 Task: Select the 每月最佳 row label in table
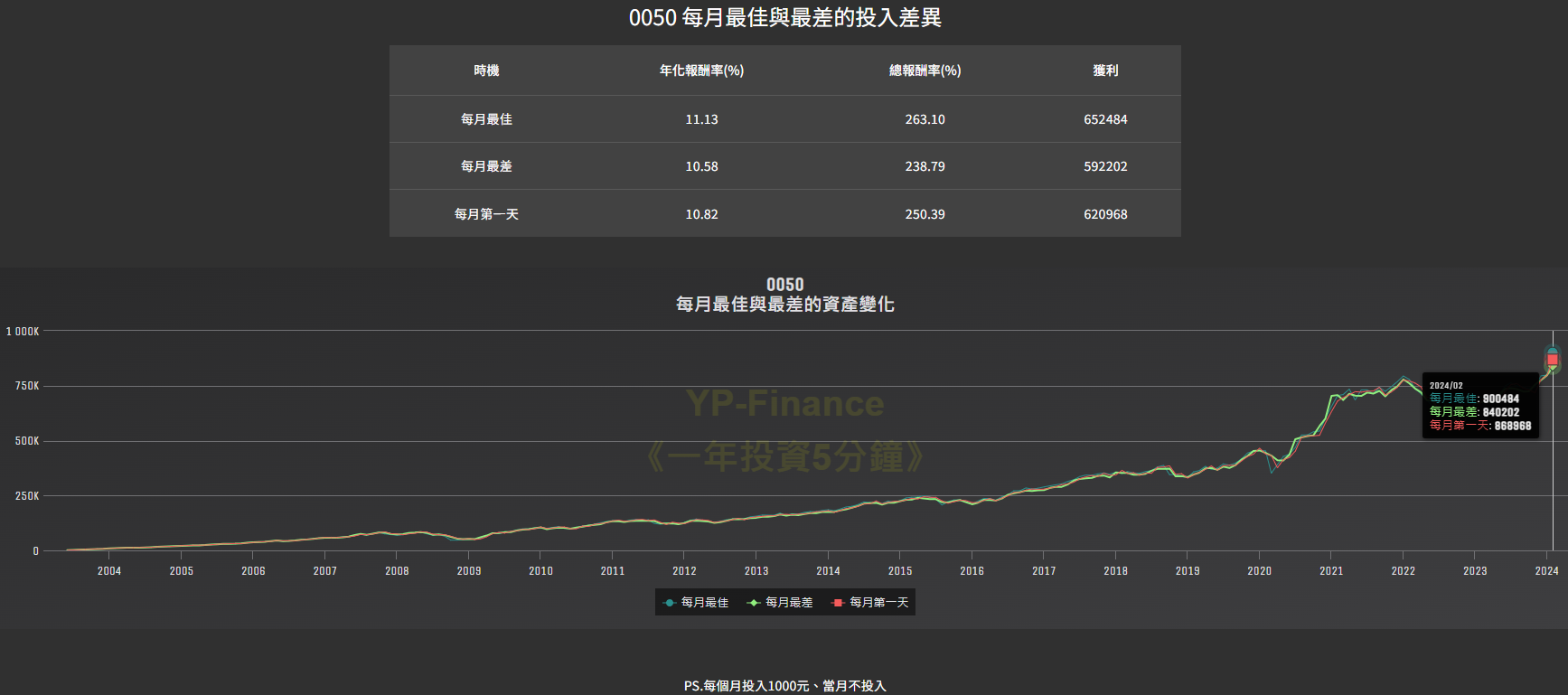(486, 119)
